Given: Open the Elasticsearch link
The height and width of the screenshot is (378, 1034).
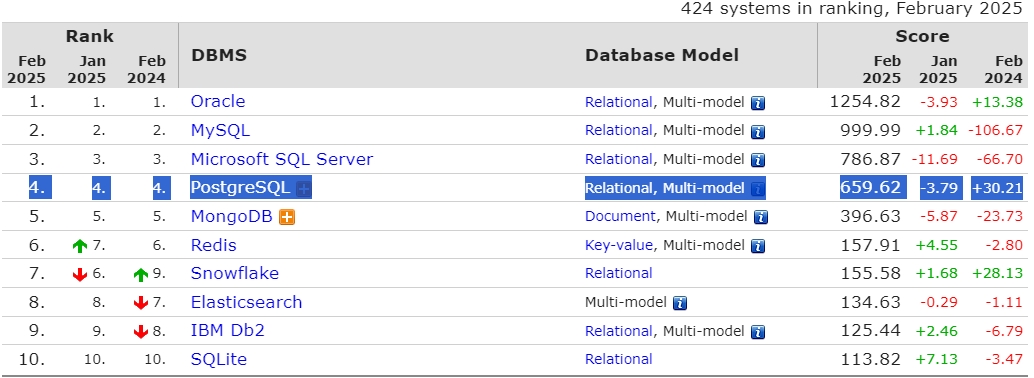Looking at the screenshot, I should pyautogui.click(x=246, y=302).
